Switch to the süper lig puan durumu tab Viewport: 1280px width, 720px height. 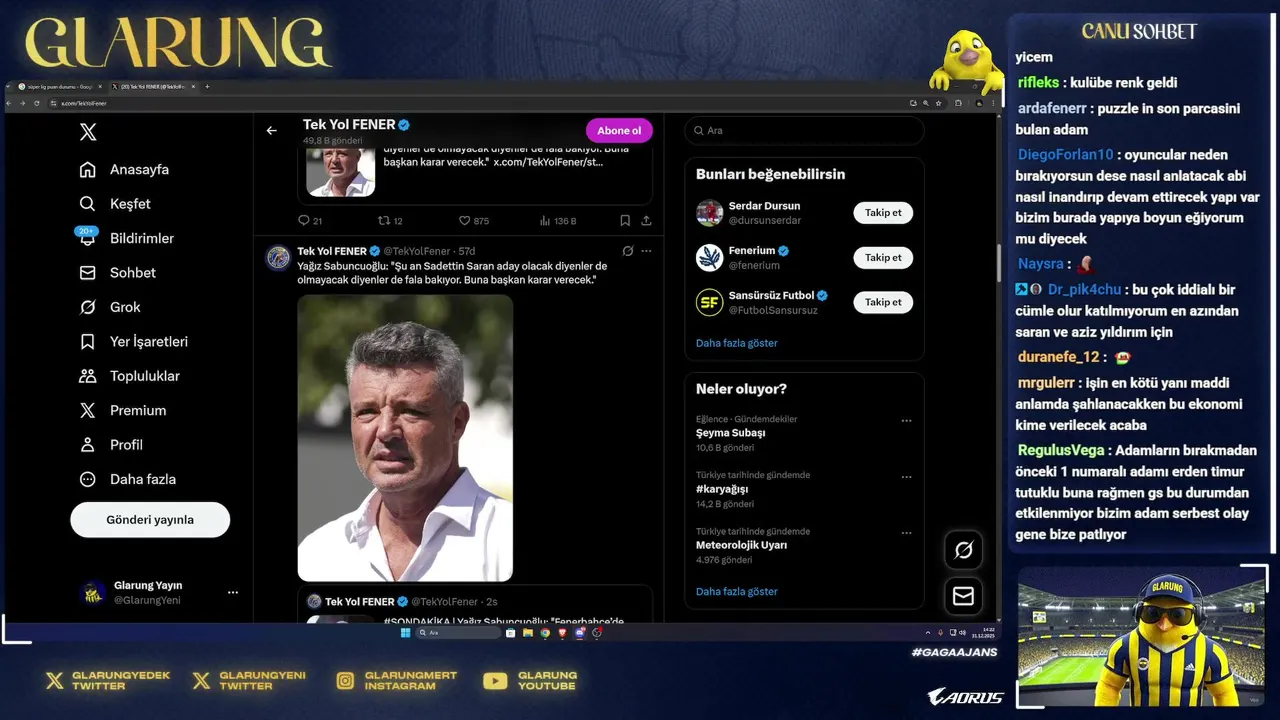(59, 87)
